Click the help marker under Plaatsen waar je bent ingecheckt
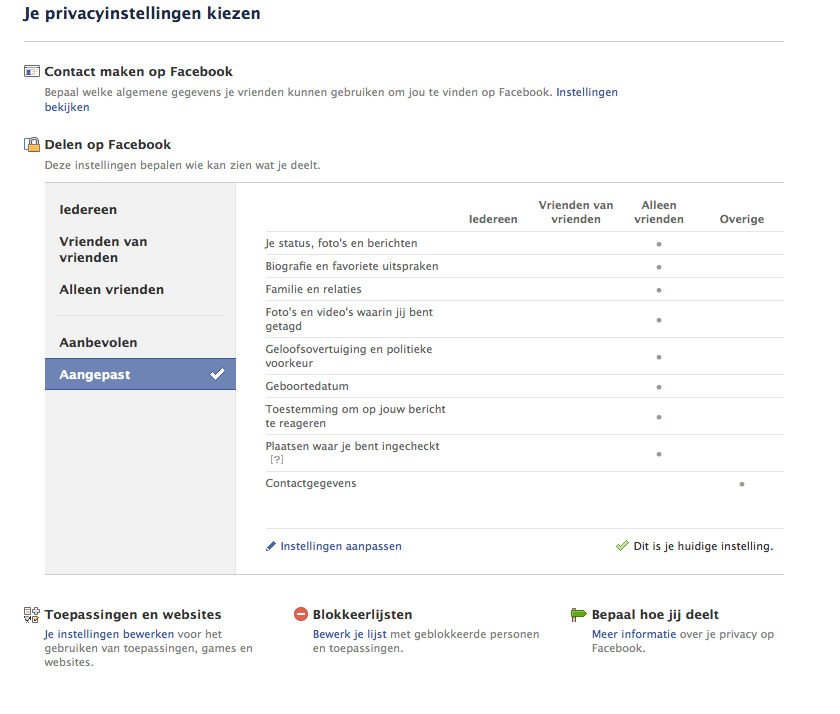 point(277,460)
